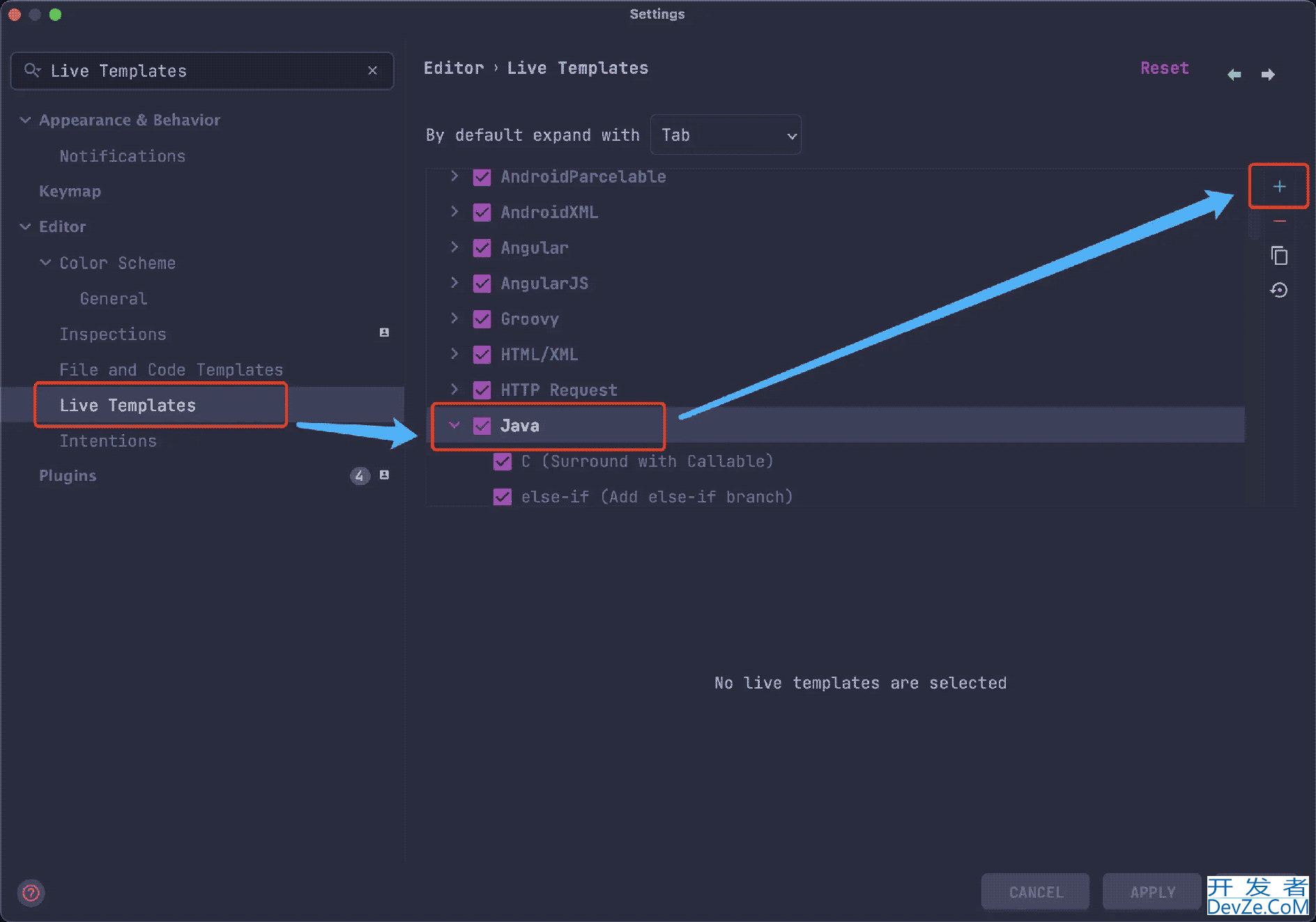Click the add template plus icon
This screenshot has width=1316, height=922.
point(1279,186)
